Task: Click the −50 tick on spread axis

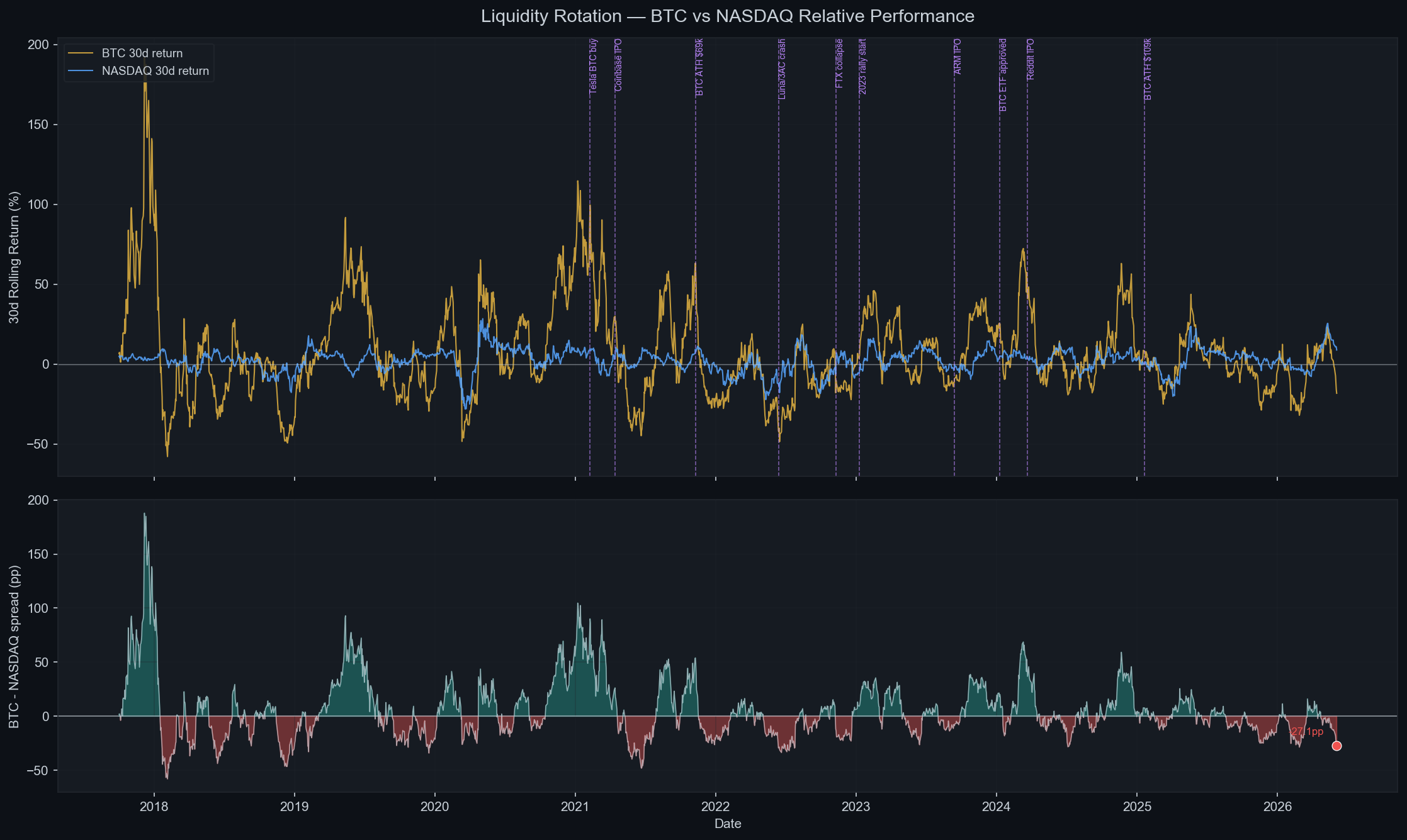Action: [x=37, y=770]
